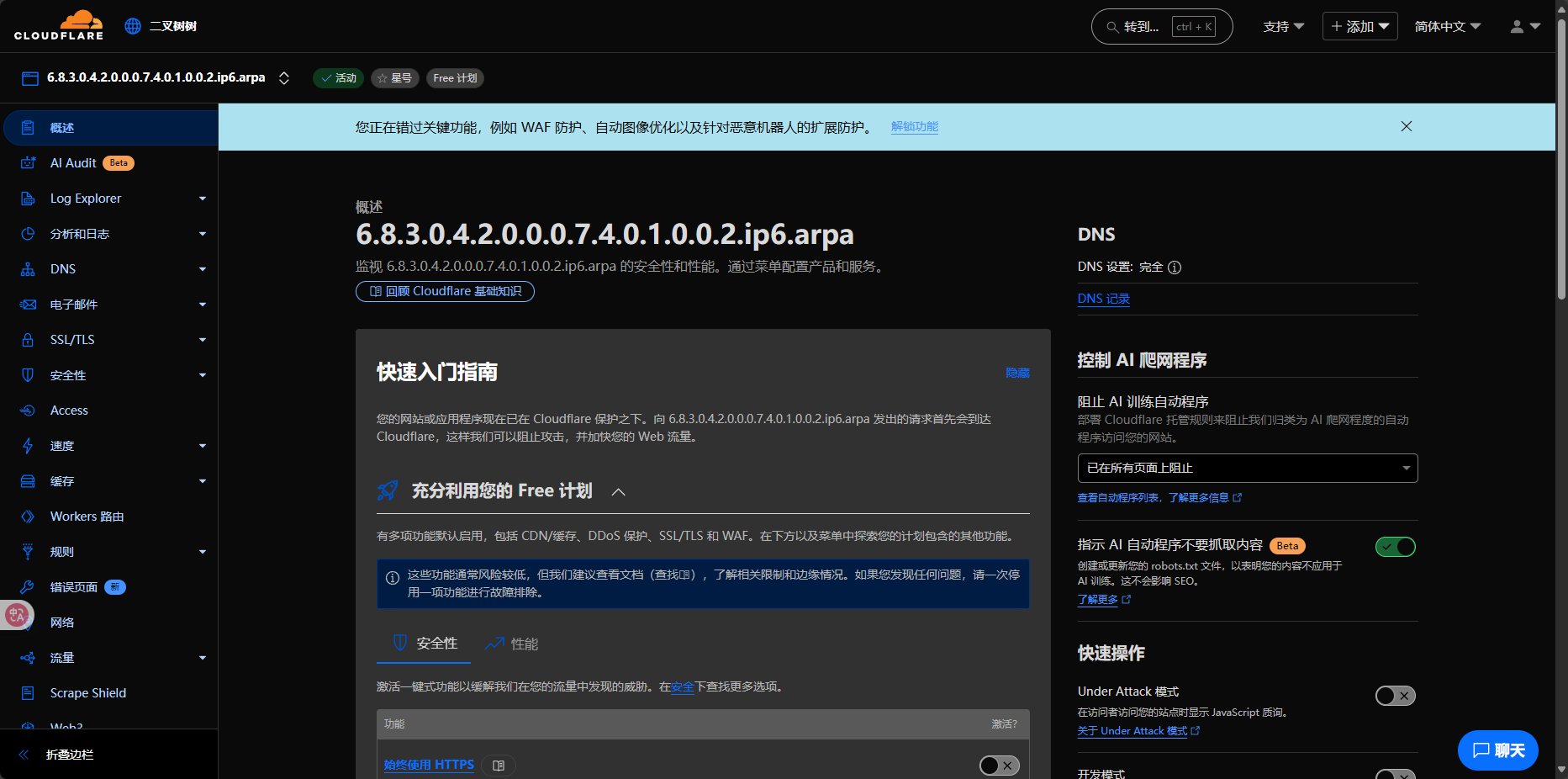Click the DNS settings info icon
Viewport: 1568px width, 779px height.
pyautogui.click(x=1175, y=268)
